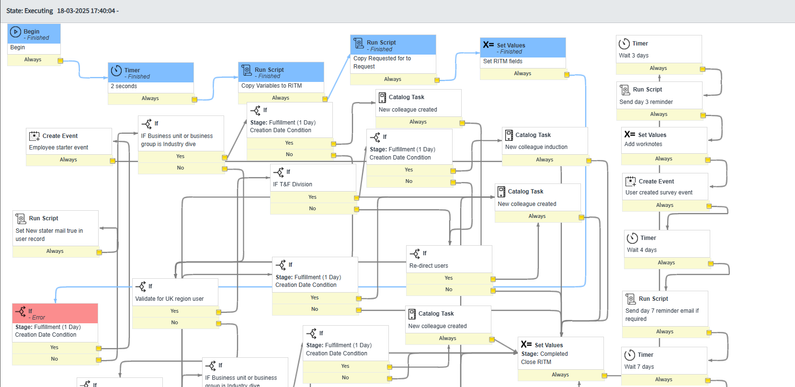Click the No output of 'Validate for UK region user'
Image resolution: width=795 pixels, height=387 pixels.
click(x=175, y=323)
